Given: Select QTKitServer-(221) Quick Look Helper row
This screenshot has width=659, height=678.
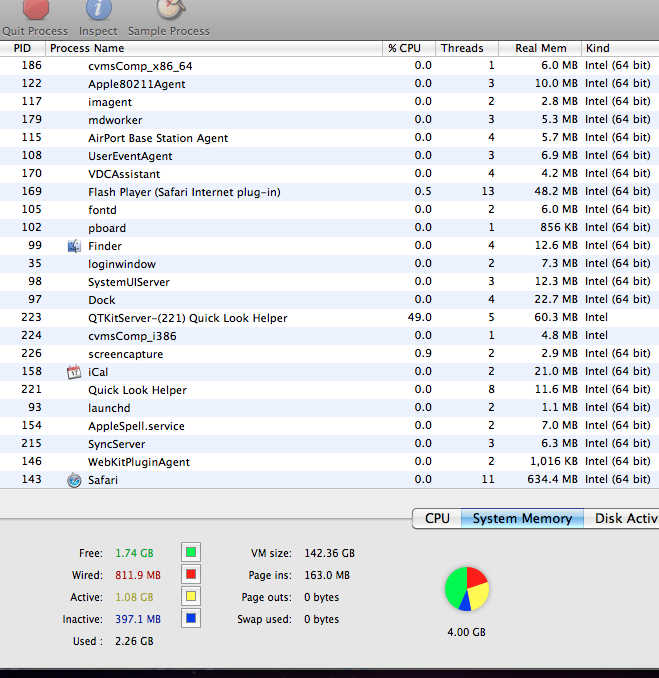Looking at the screenshot, I should click(330, 318).
